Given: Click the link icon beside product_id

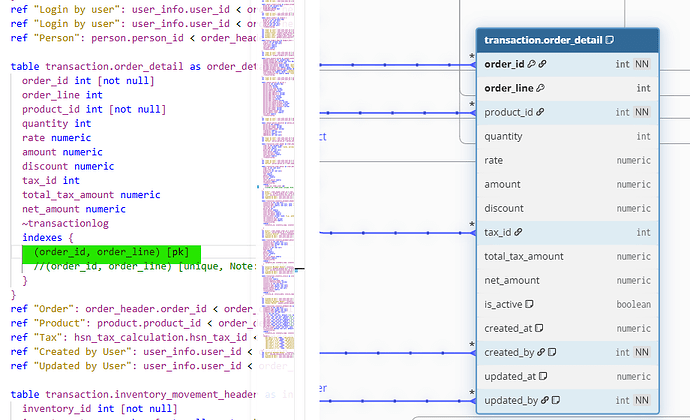Looking at the screenshot, I should point(540,112).
